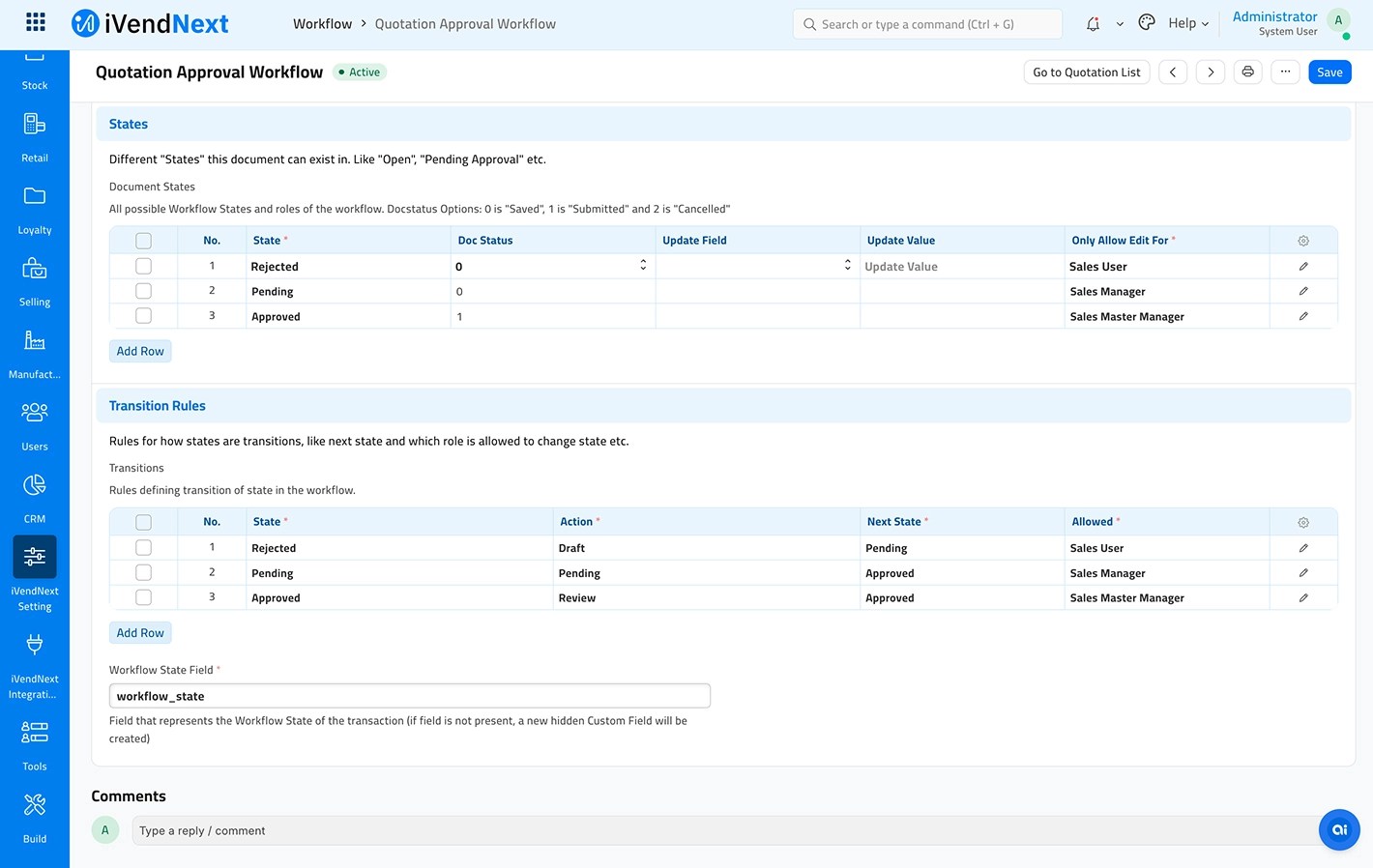
Task: Open the Selling module in sidebar
Action: point(35,281)
